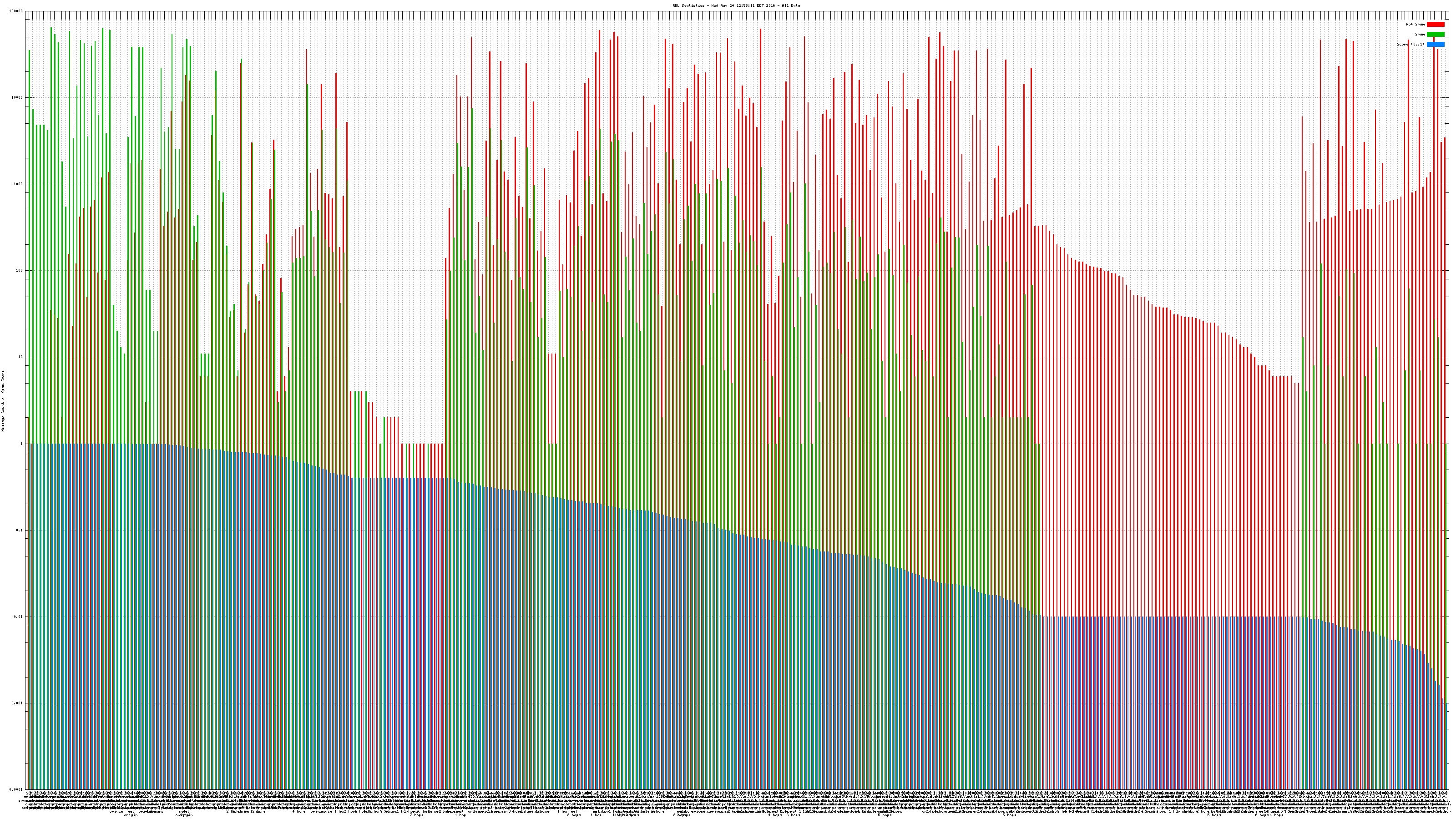Click the 0.001 y-axis tick label
This screenshot has height=819, width=1456.
tap(18, 703)
